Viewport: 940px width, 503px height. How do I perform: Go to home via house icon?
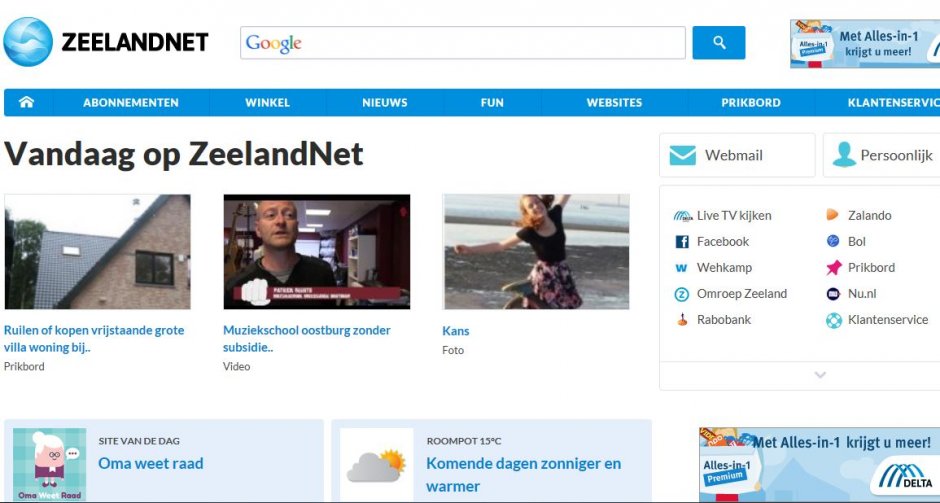(x=26, y=103)
